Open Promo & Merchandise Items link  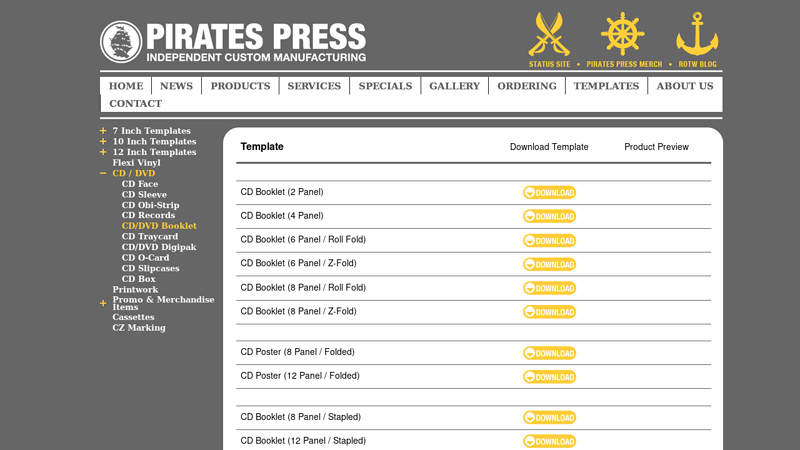click(163, 303)
